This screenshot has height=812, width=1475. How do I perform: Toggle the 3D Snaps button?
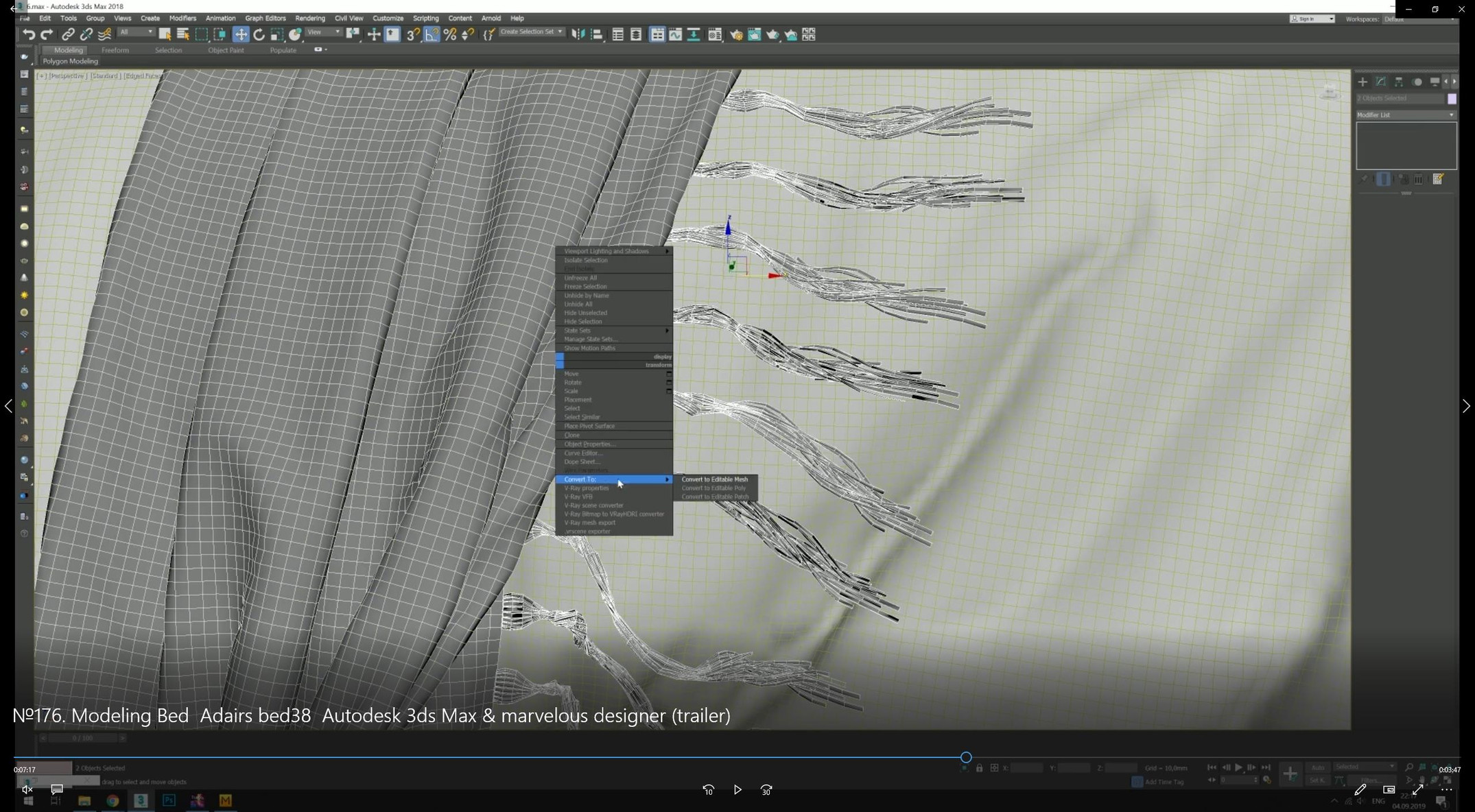click(413, 34)
